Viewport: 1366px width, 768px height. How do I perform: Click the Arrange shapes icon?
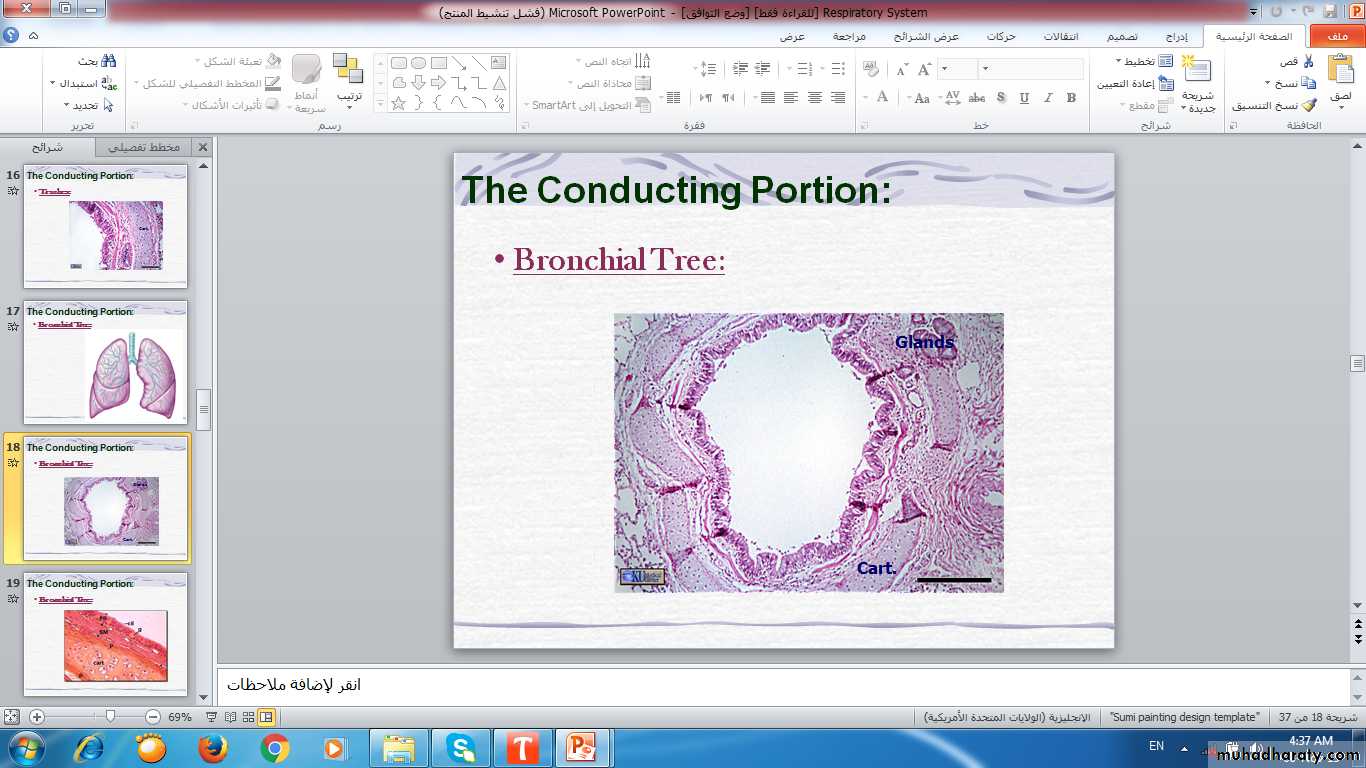(x=348, y=70)
